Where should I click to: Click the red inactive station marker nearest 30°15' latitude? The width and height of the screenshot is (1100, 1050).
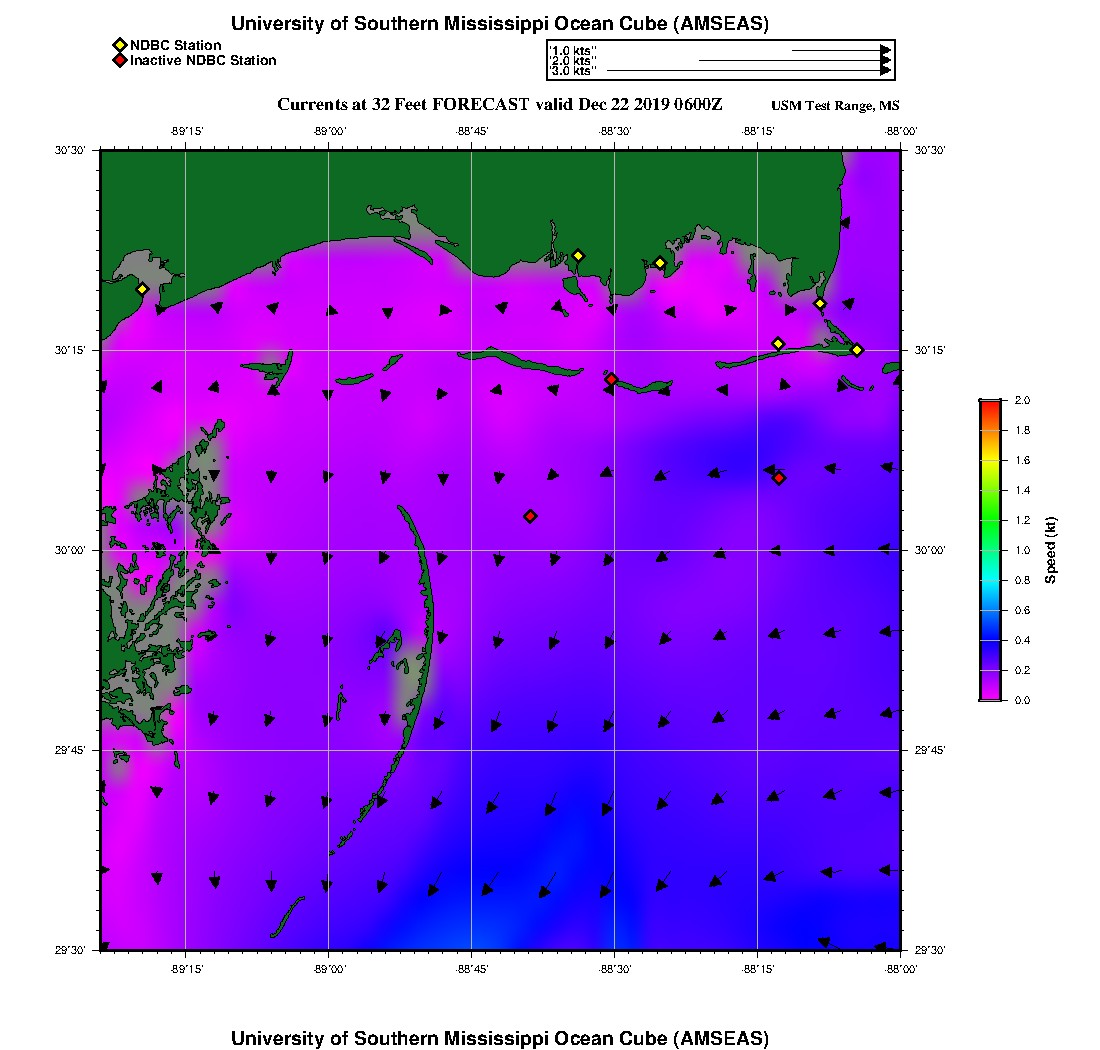pos(611,379)
